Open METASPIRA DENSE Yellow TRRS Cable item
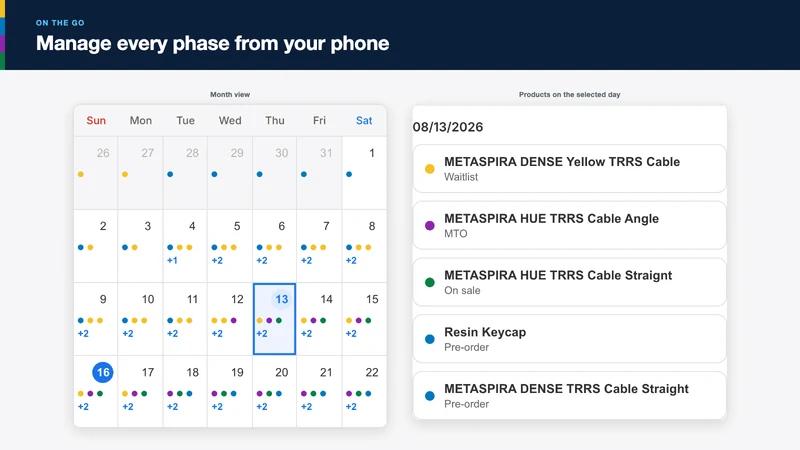Screen dimensions: 800x450 coord(569,168)
